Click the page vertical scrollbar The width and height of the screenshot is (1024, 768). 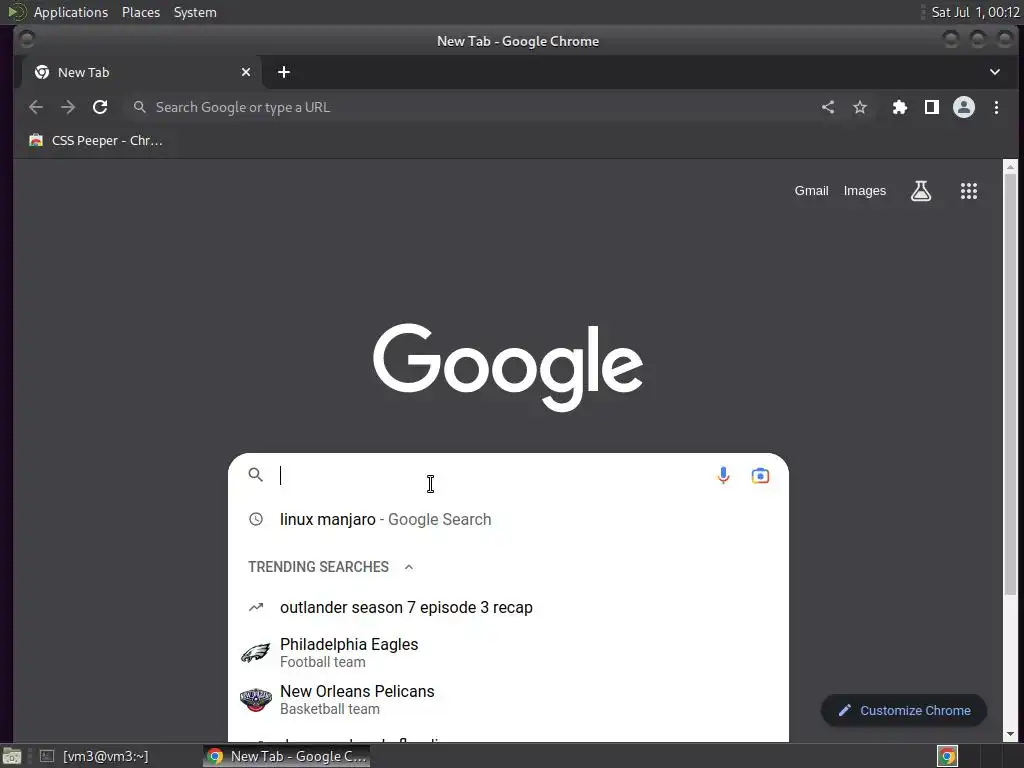click(x=1010, y=385)
